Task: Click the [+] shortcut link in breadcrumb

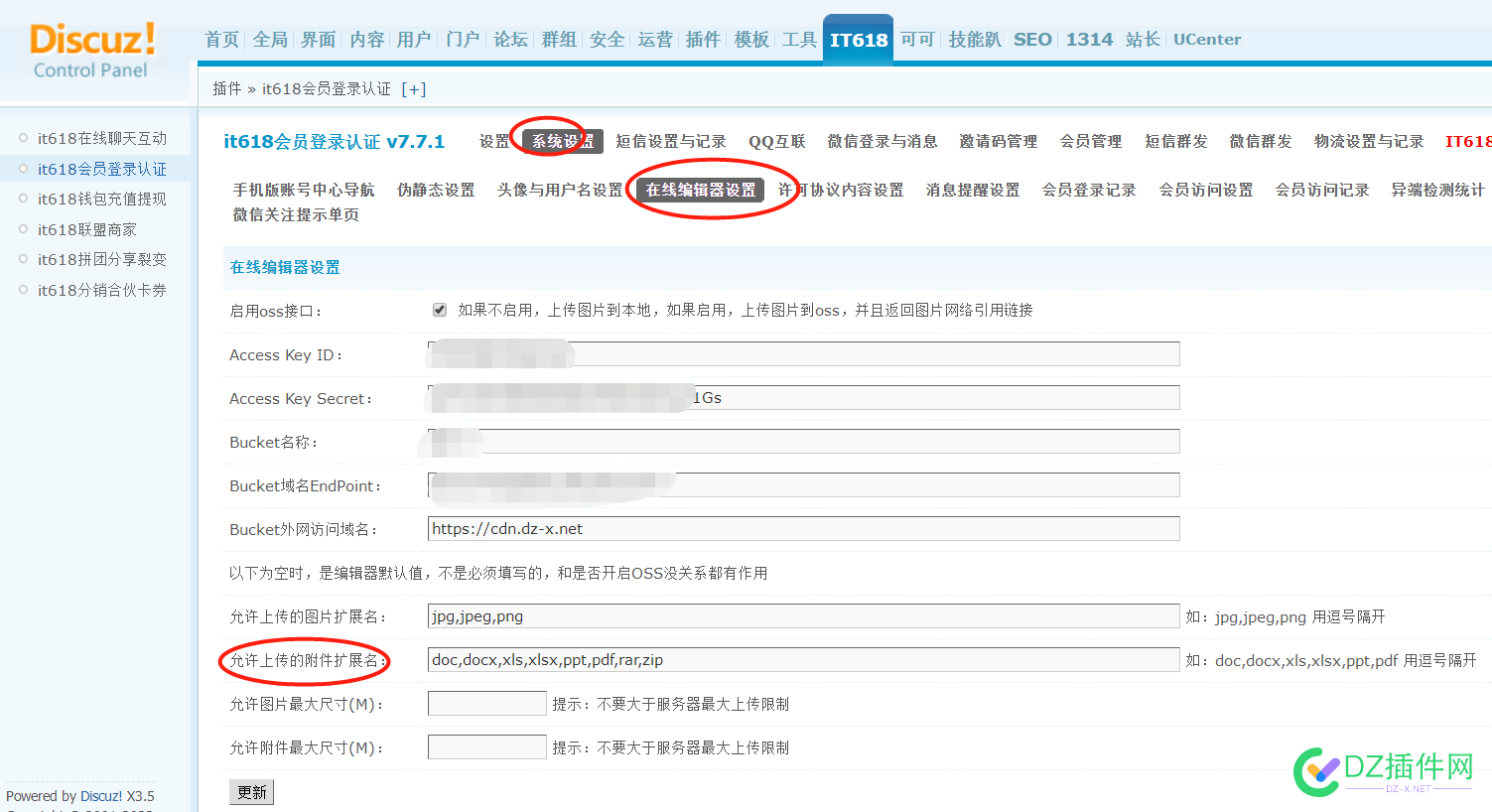Action: (414, 89)
